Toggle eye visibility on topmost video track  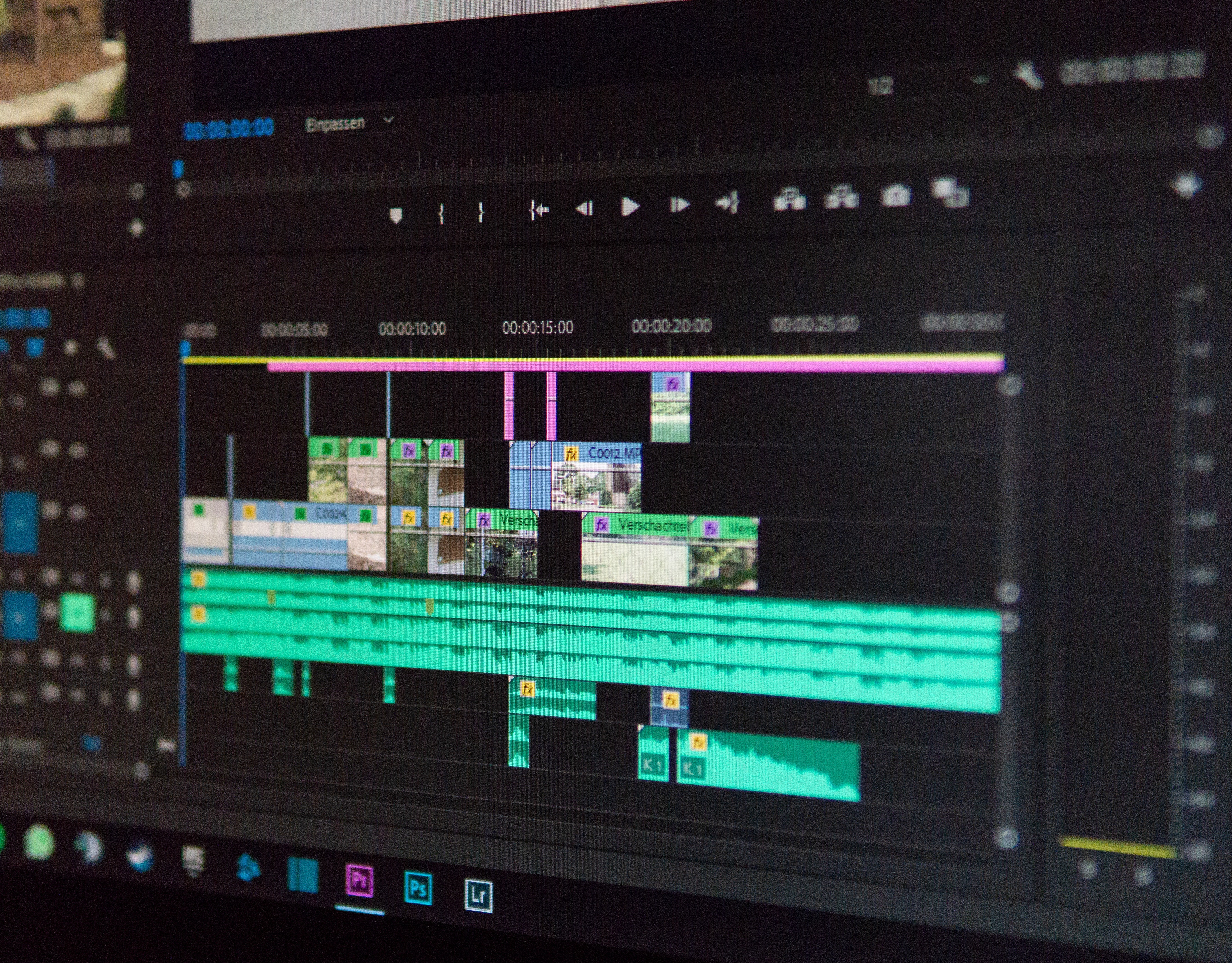[x=77, y=389]
